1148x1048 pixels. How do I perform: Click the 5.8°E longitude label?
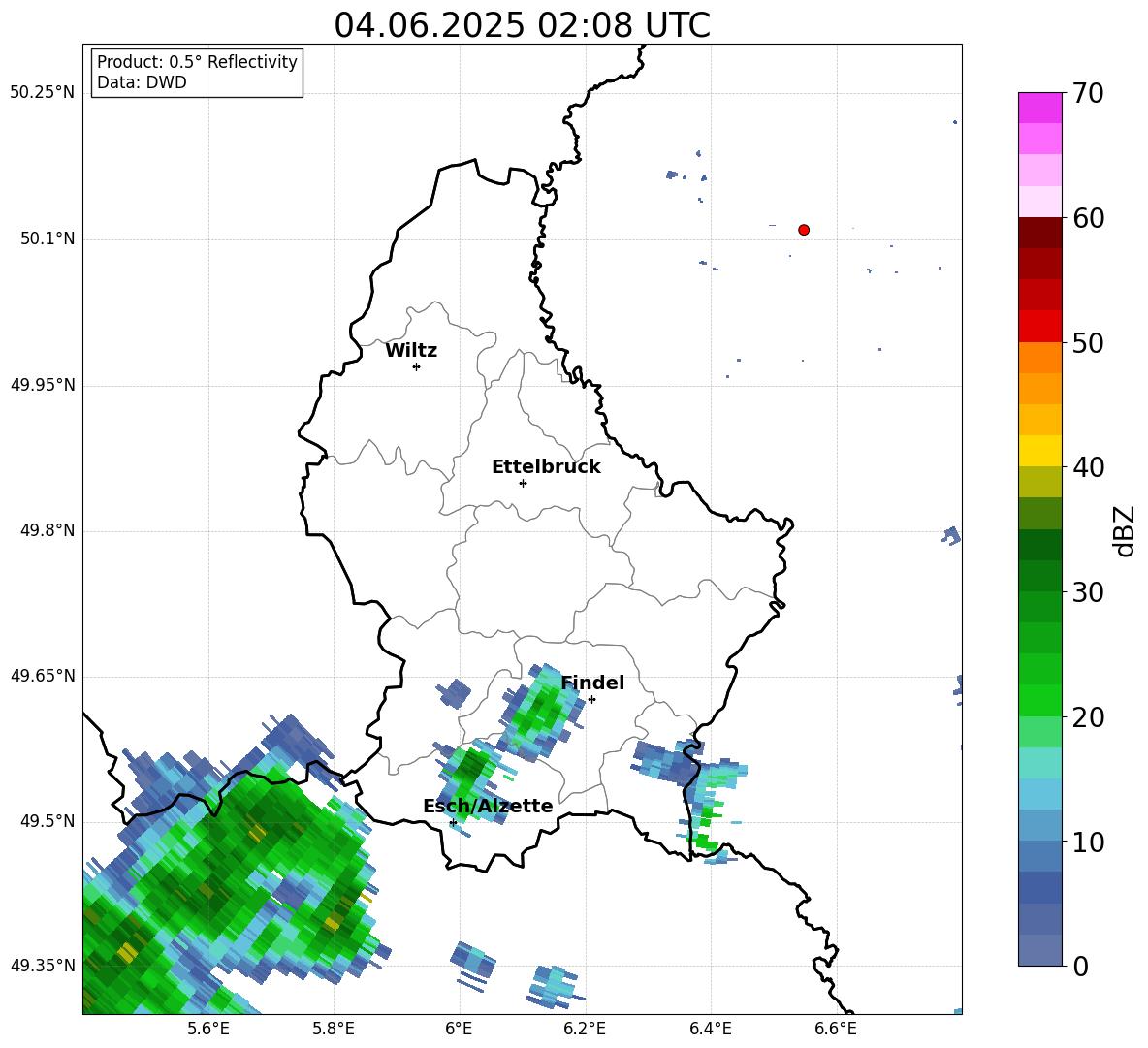[x=334, y=1030]
